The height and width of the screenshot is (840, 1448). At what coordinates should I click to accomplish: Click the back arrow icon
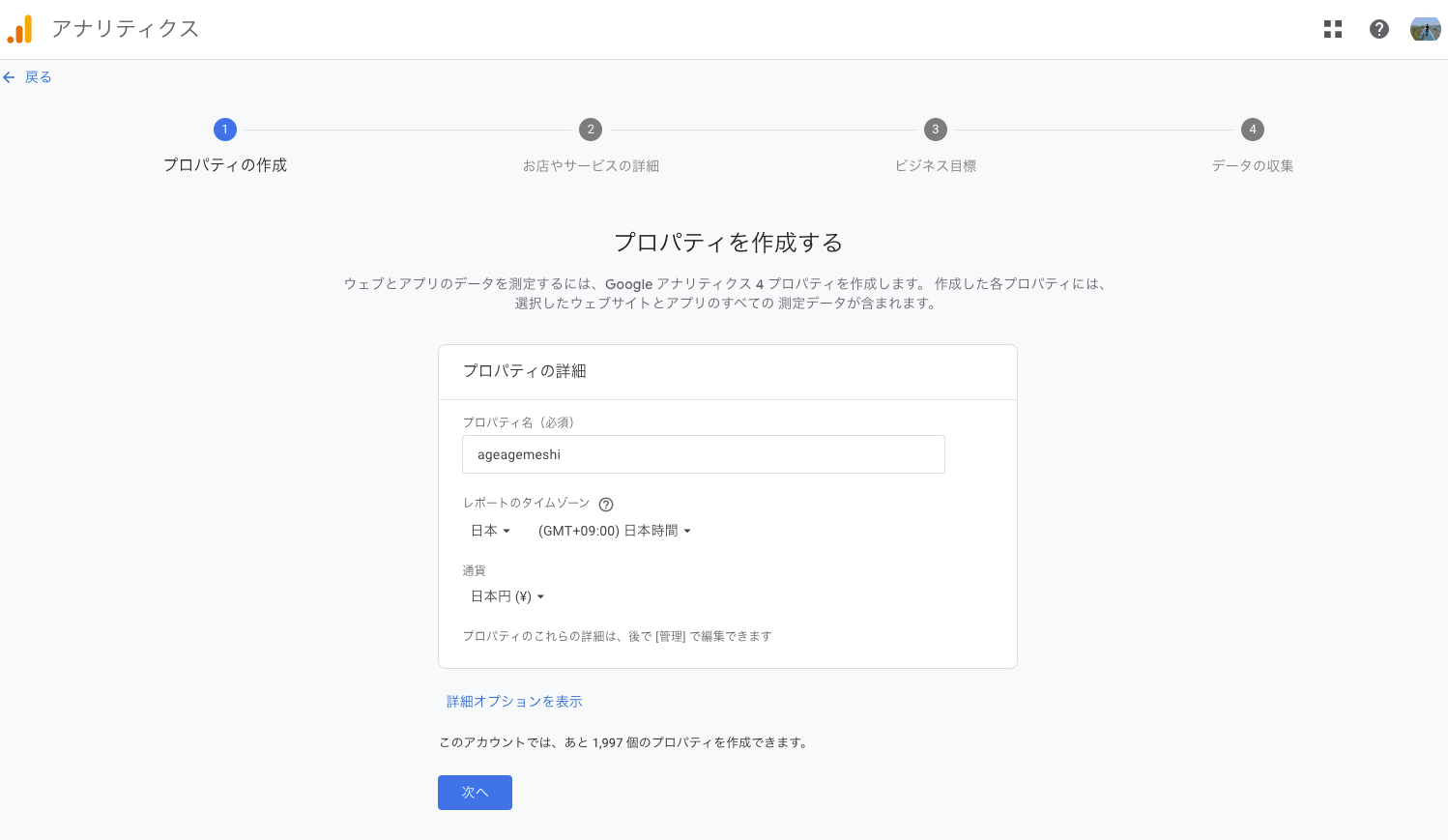pos(10,77)
